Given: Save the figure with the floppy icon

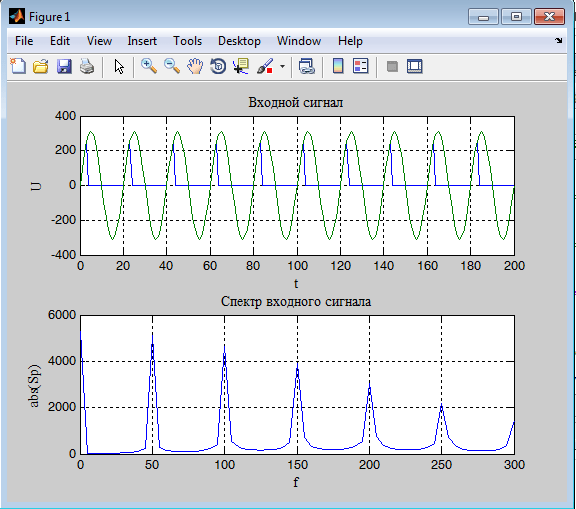Looking at the screenshot, I should click(x=64, y=66).
